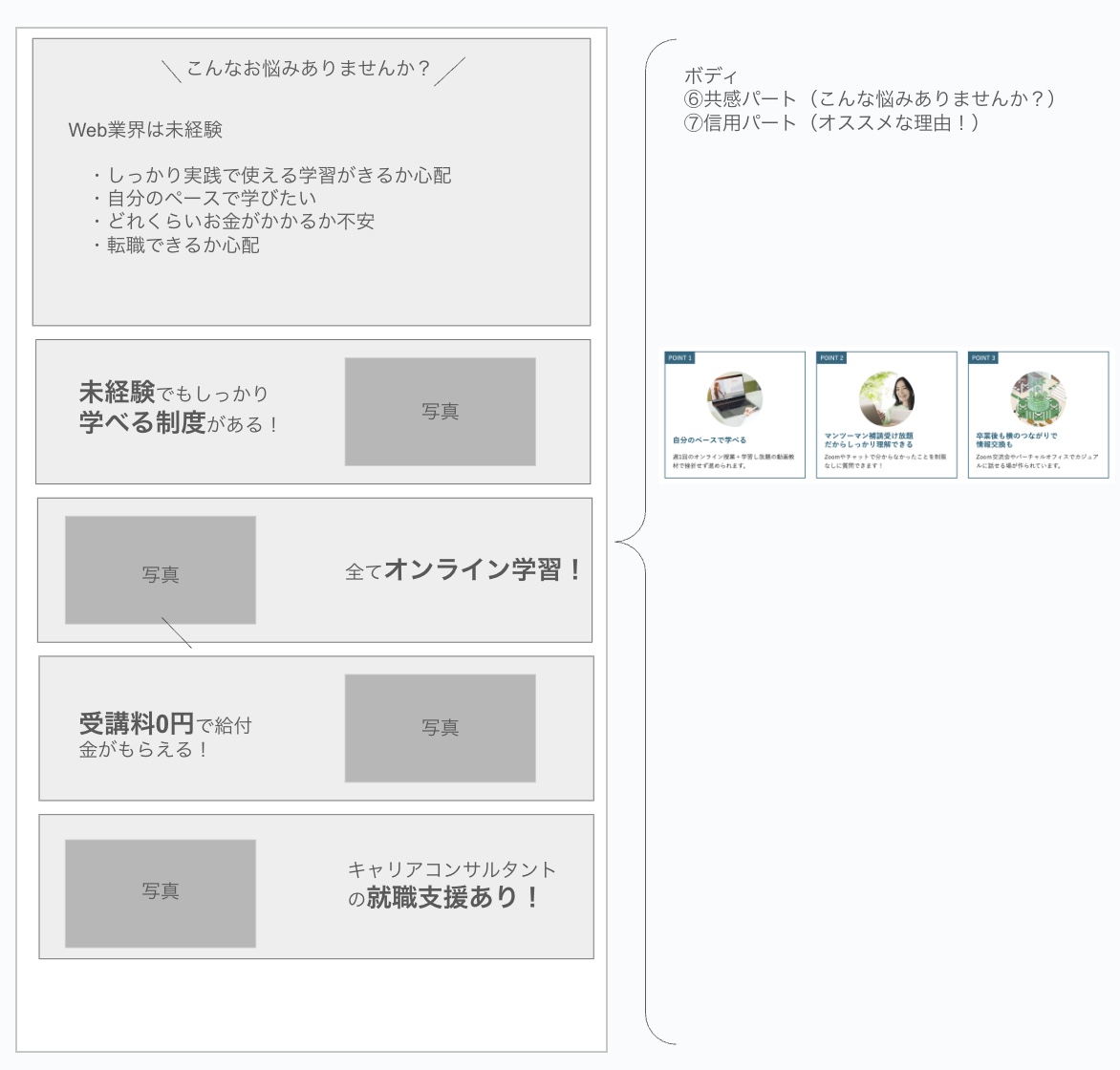Select the 'キャリアコンサルタントの就職支援あり！' text

[451, 885]
